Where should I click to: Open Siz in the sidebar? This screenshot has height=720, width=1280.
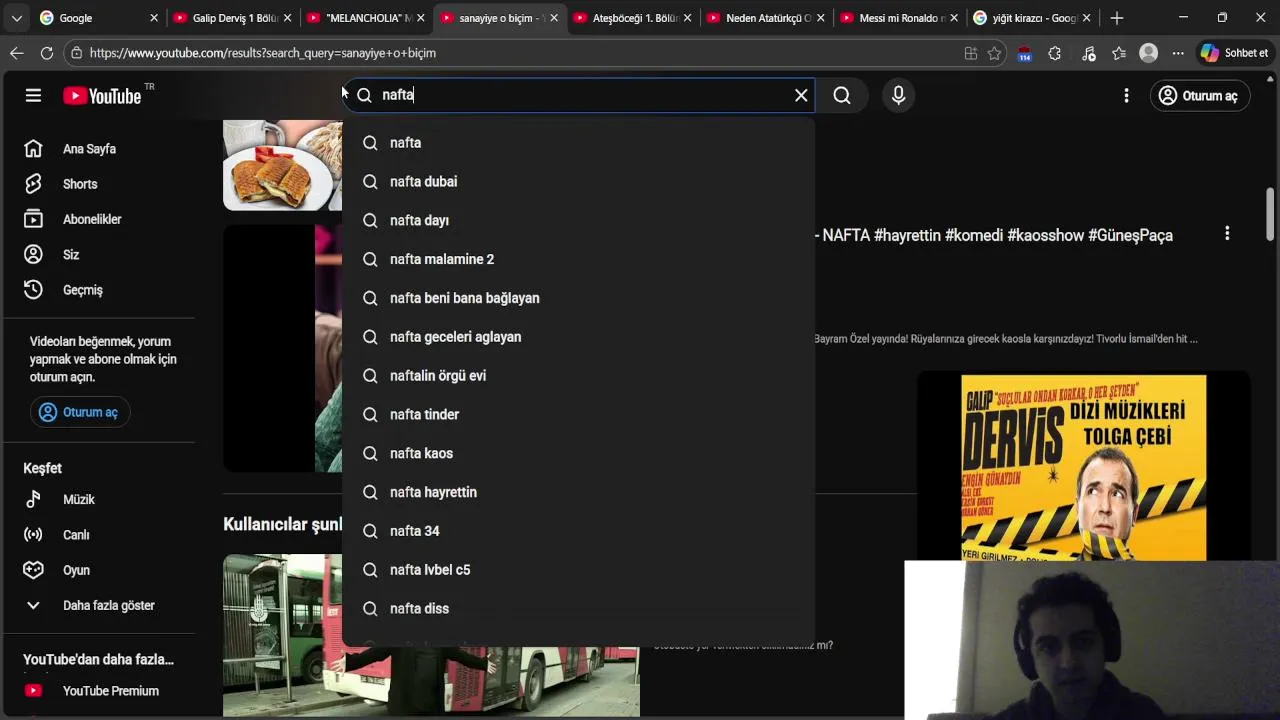[x=98, y=255]
